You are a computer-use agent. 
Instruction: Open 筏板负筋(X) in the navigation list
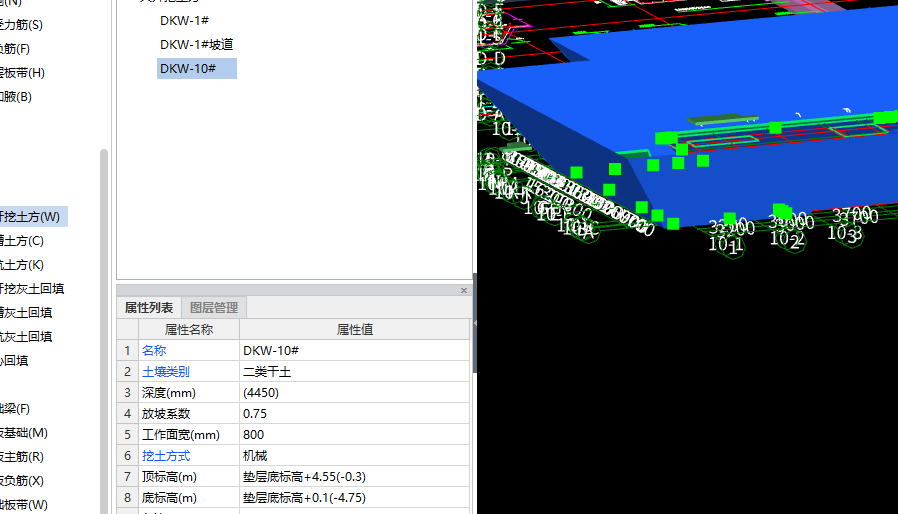click(22, 481)
